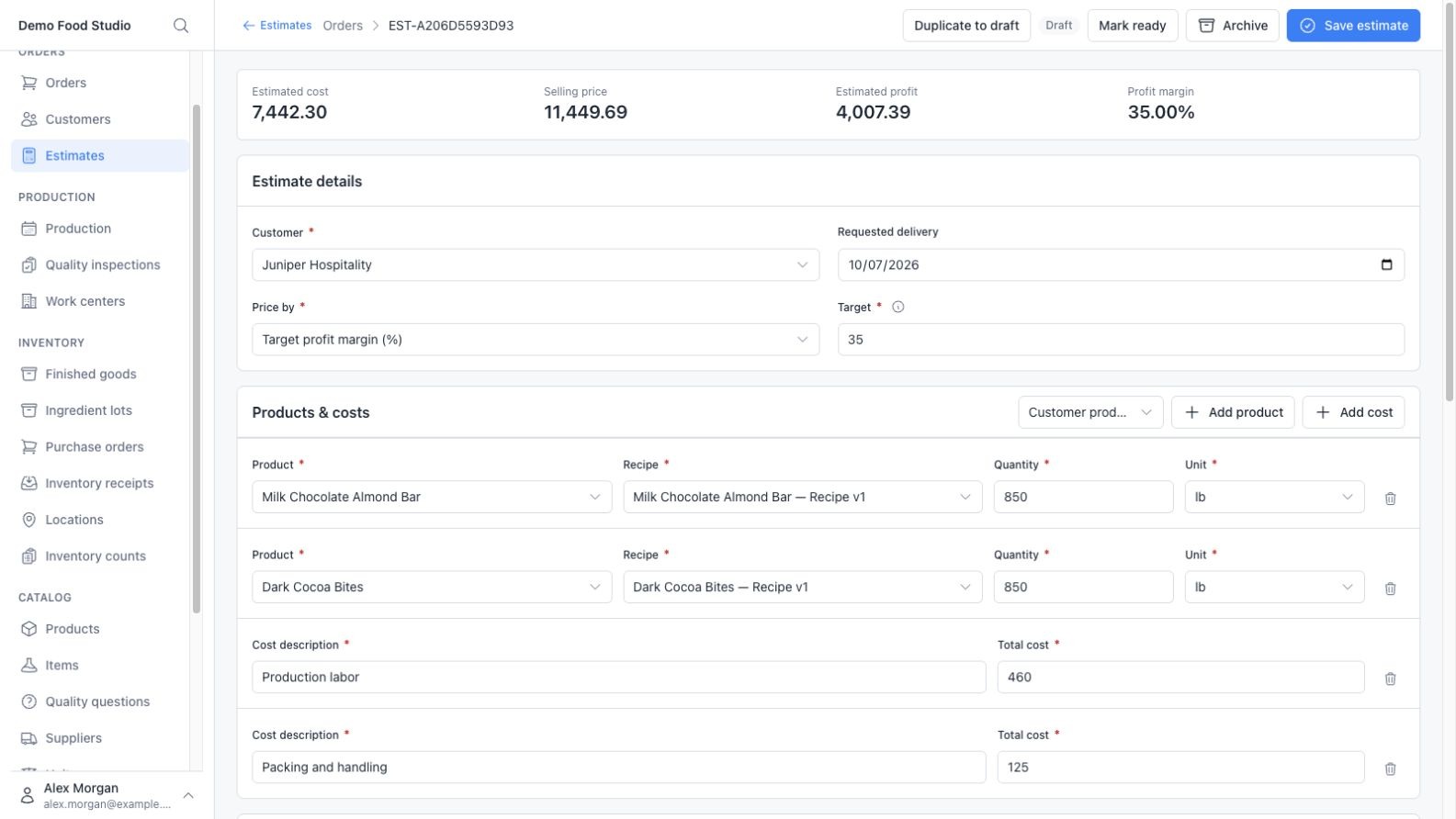The width and height of the screenshot is (1456, 819).
Task: Open the Unit dropdown in the Milk Chocolate row
Action: pos(1274,497)
